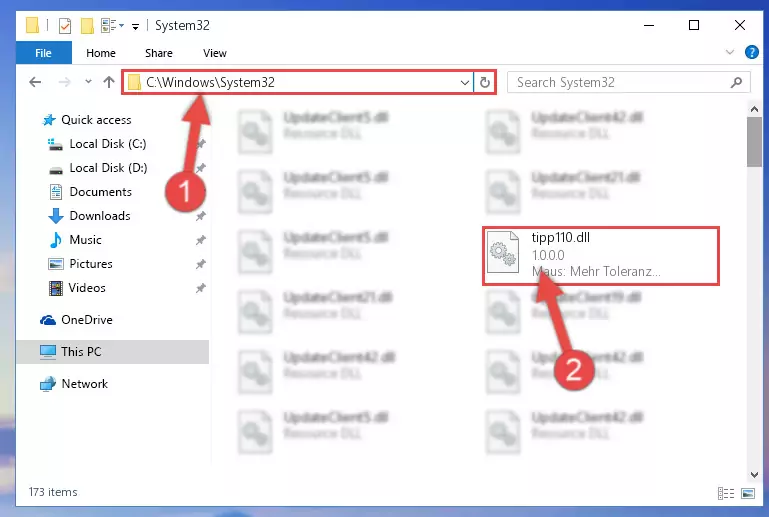Click the pin icon next to Downloads

pos(201,216)
